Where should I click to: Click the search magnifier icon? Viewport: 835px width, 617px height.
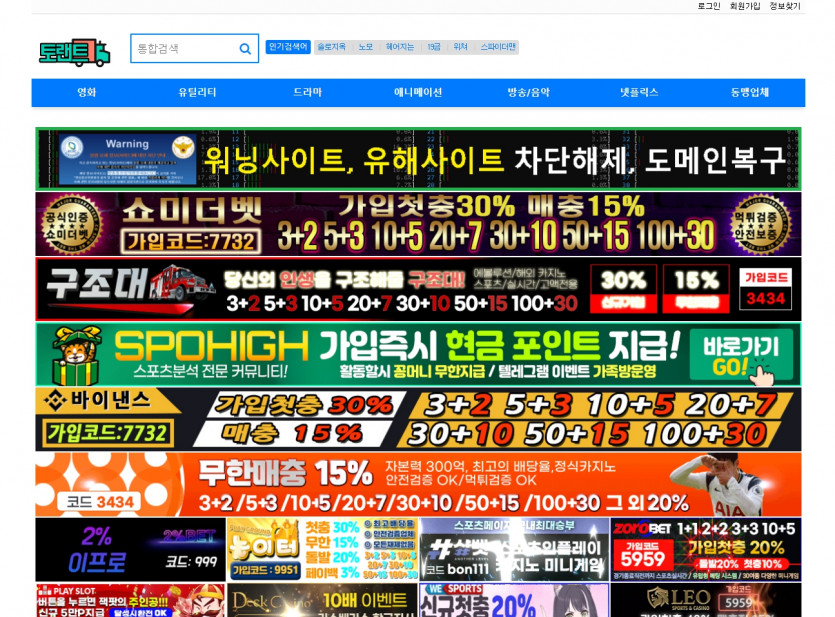click(x=244, y=47)
